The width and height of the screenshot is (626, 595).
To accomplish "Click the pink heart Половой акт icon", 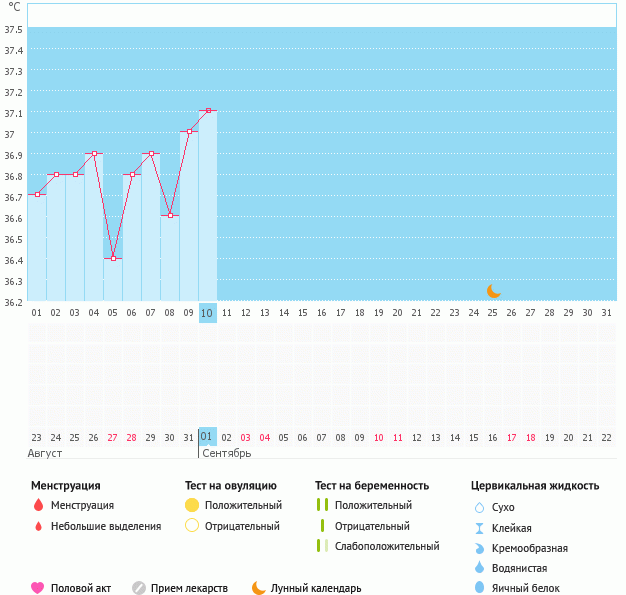I will click(x=38, y=588).
